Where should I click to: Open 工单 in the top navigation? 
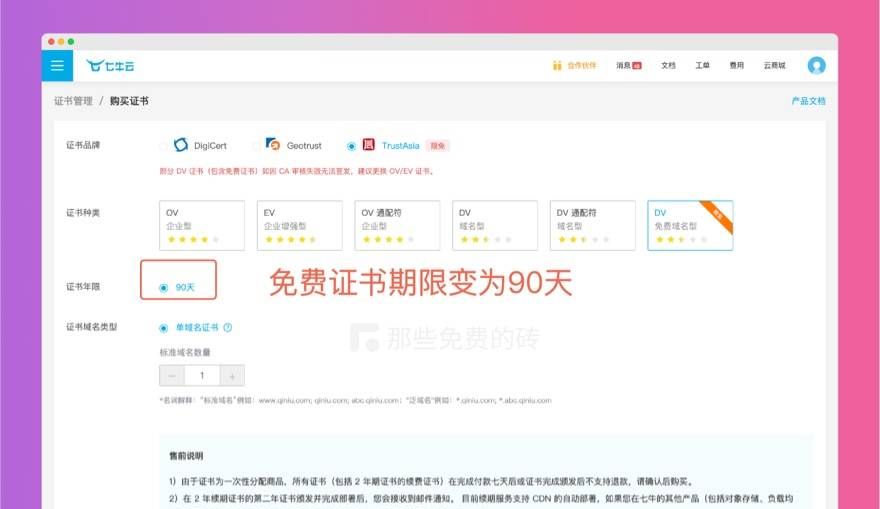point(702,66)
